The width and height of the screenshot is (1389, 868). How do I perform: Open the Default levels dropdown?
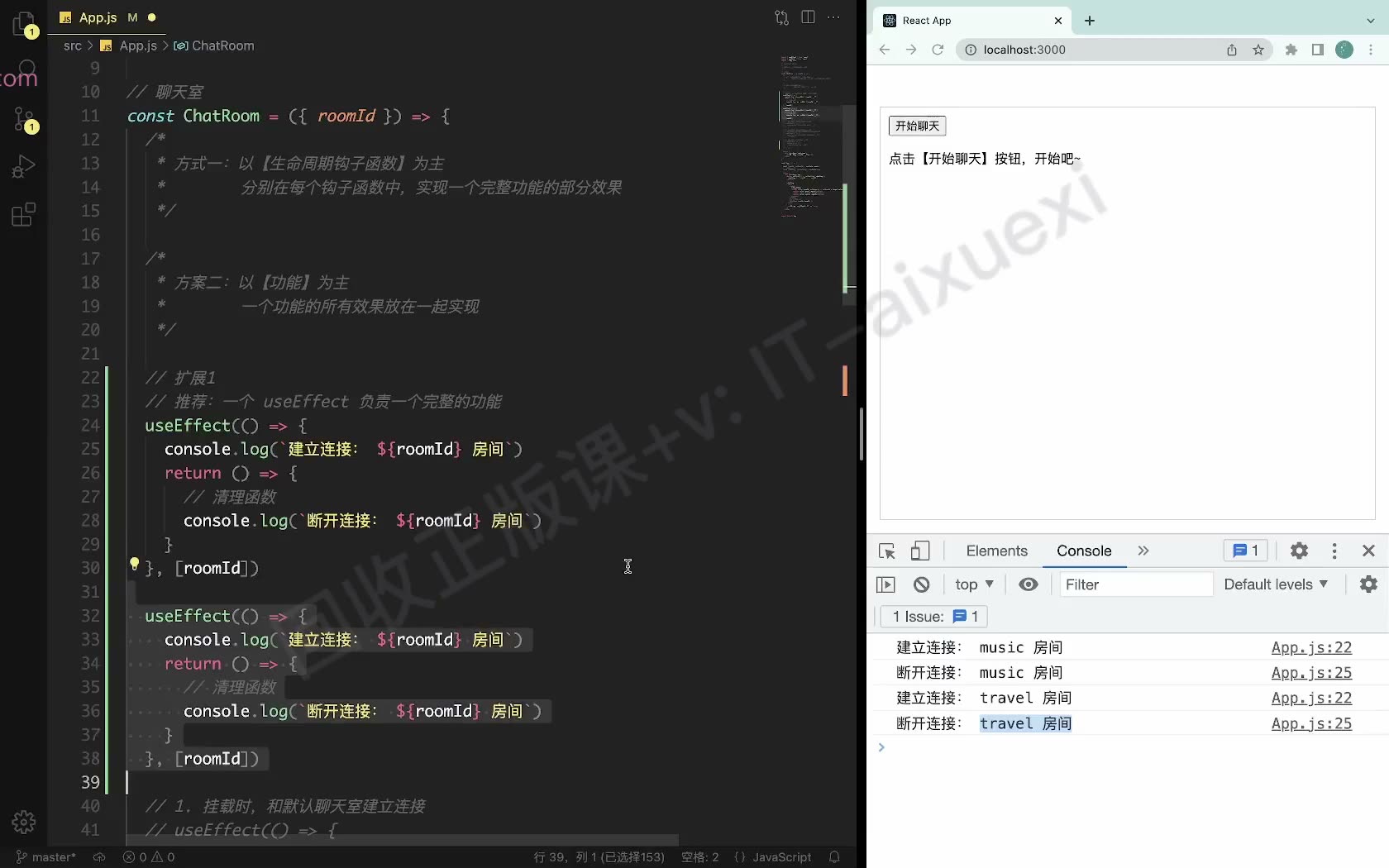click(x=1276, y=584)
